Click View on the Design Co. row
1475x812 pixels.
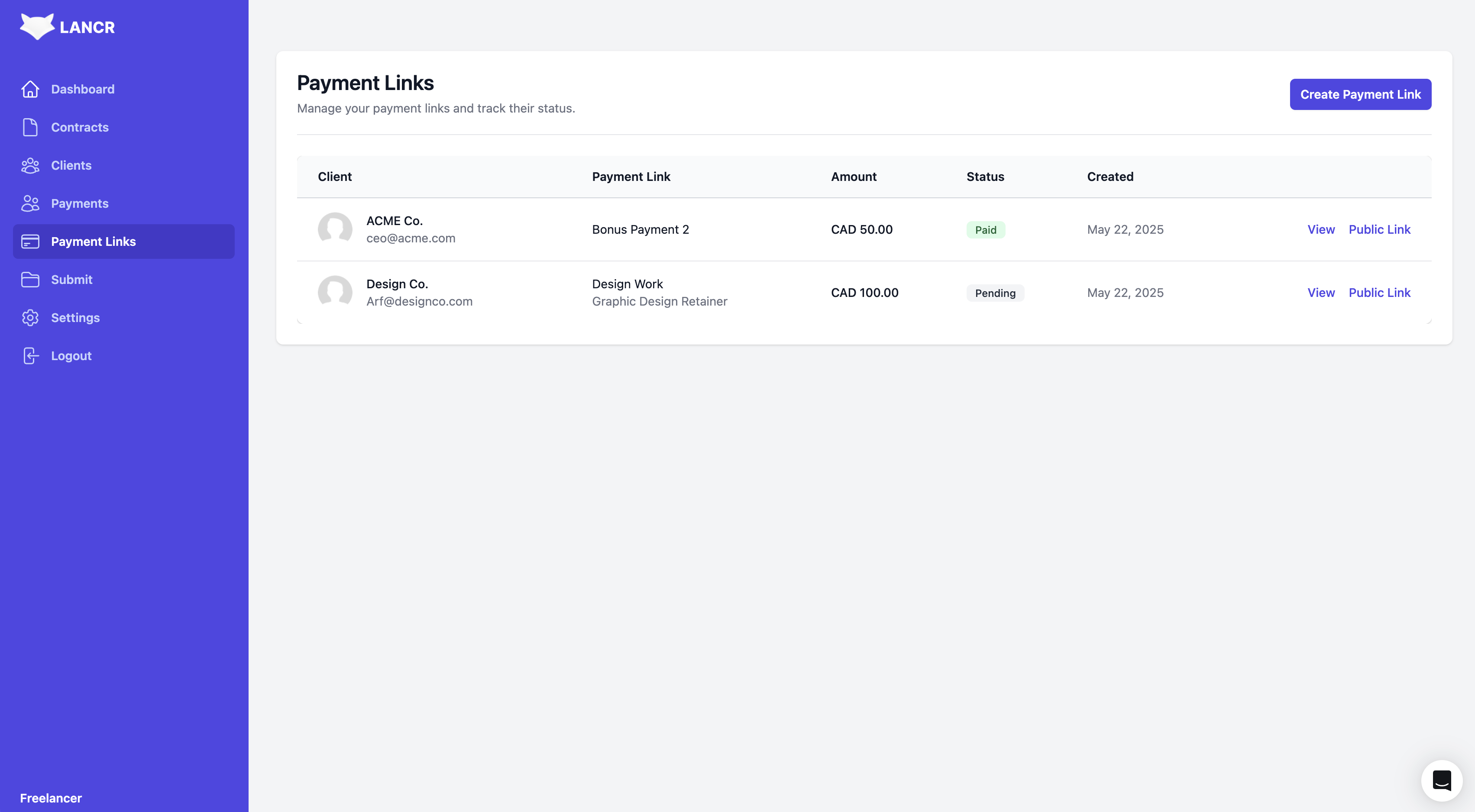tap(1321, 293)
